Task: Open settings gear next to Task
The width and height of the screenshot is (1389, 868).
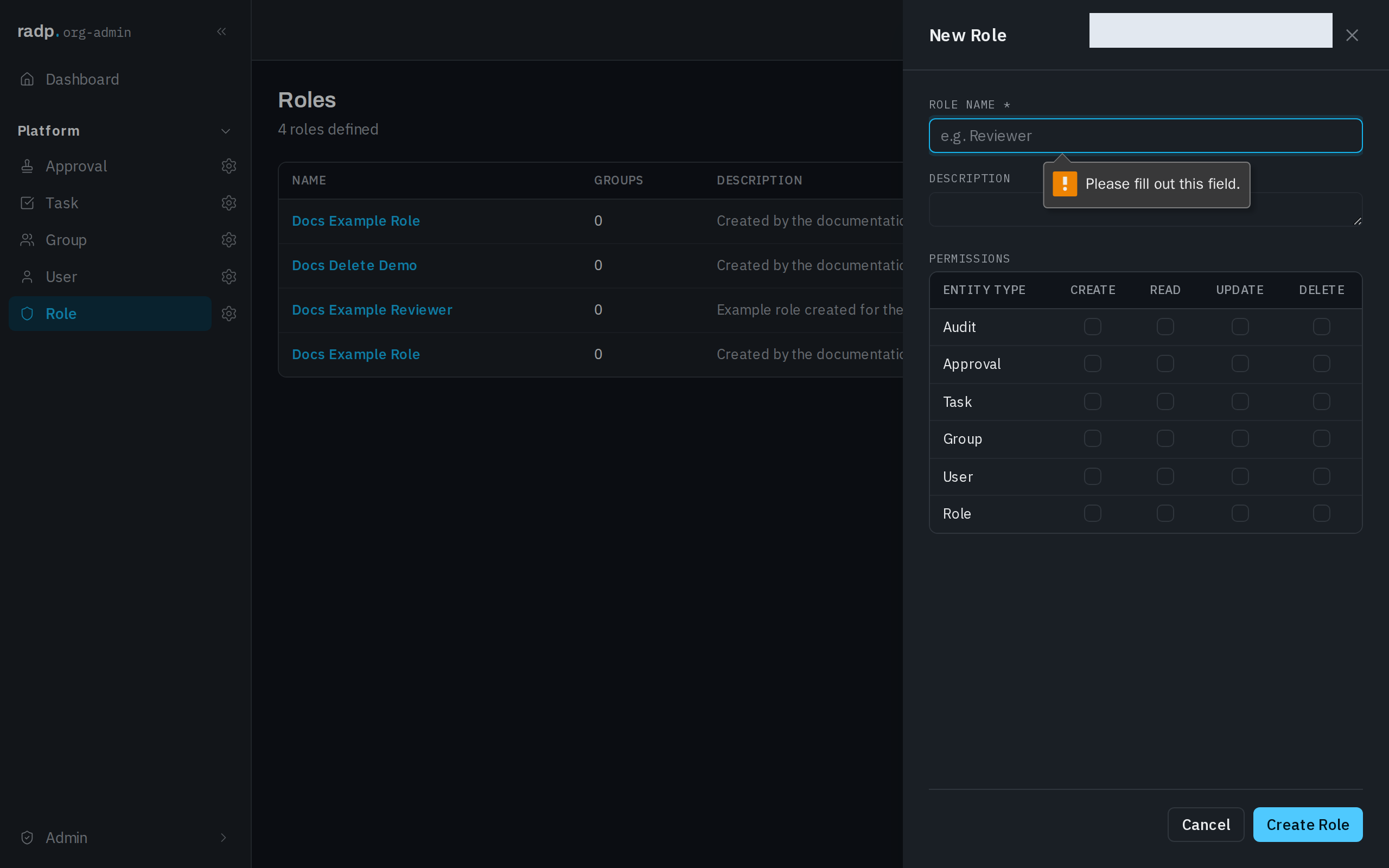Action: coord(229,203)
